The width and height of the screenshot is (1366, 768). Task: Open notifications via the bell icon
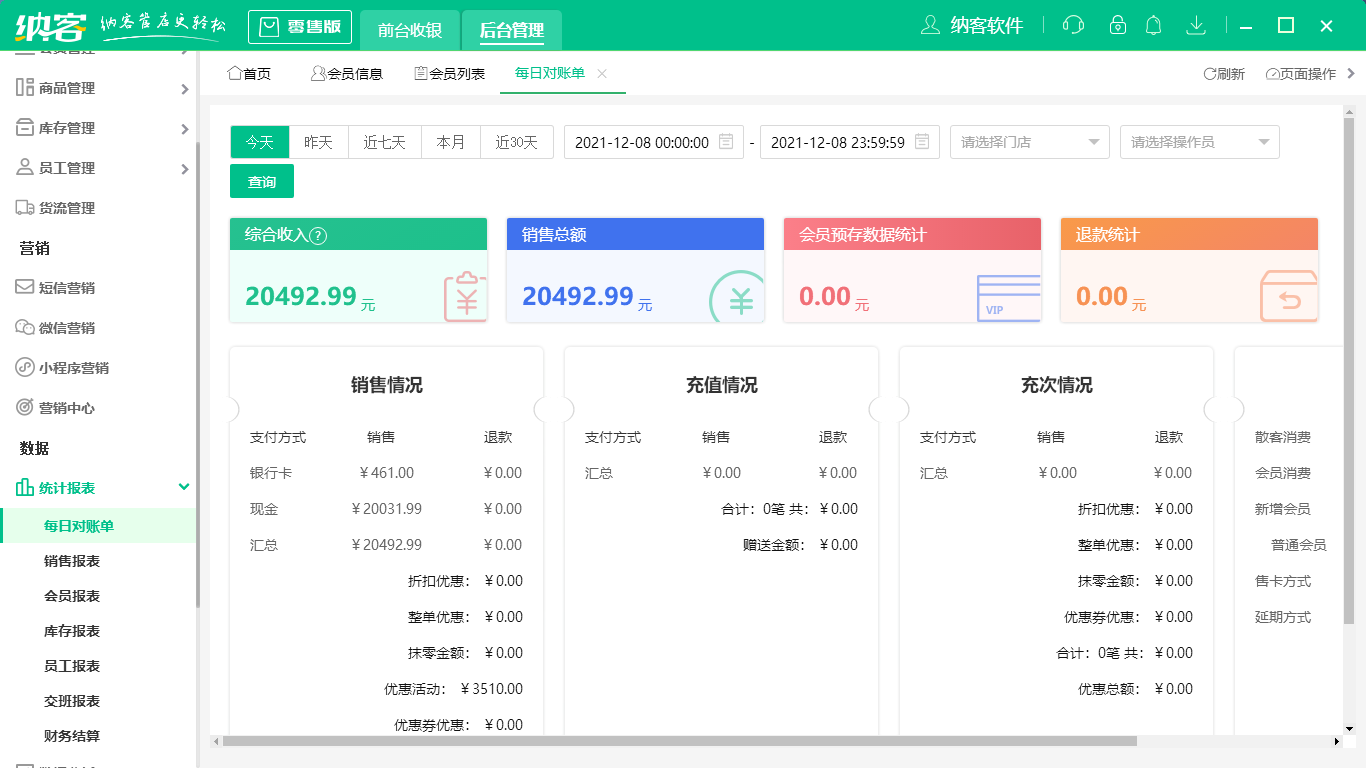[x=1154, y=24]
